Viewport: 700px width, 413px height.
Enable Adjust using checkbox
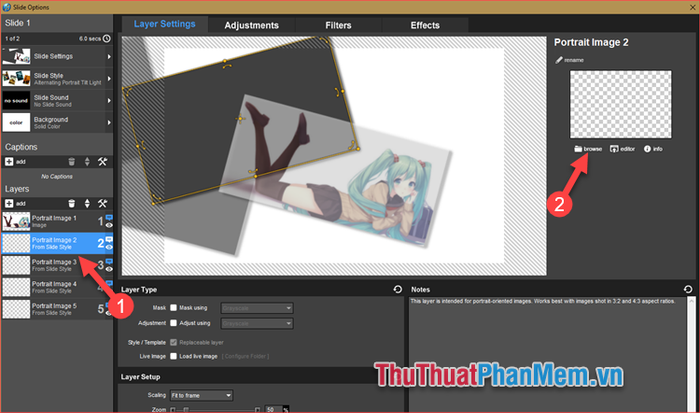[174, 323]
